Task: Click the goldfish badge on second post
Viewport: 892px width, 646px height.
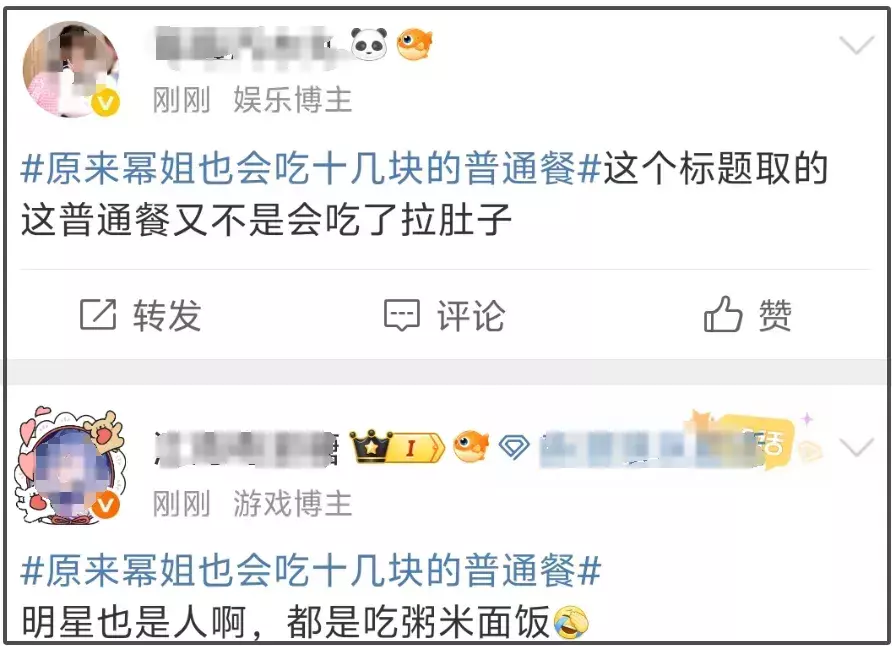Action: [471, 446]
